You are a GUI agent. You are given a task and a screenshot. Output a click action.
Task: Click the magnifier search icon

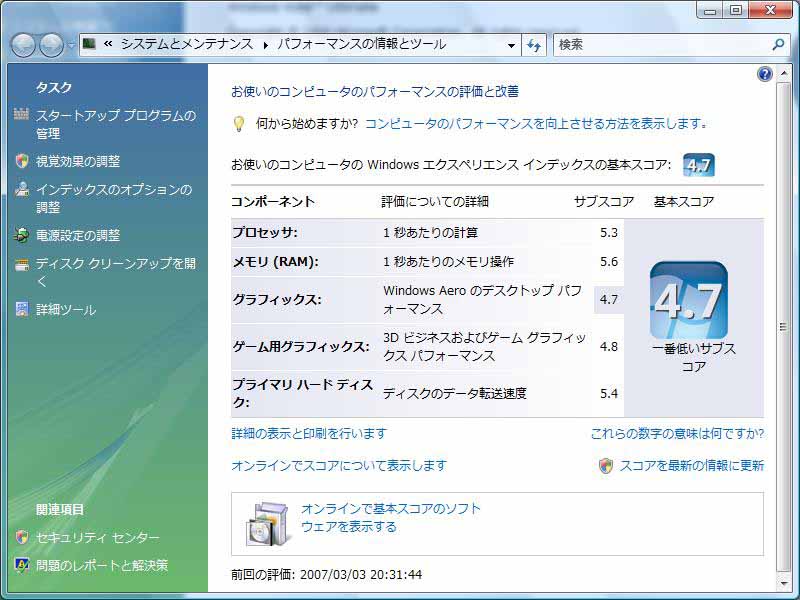point(778,45)
